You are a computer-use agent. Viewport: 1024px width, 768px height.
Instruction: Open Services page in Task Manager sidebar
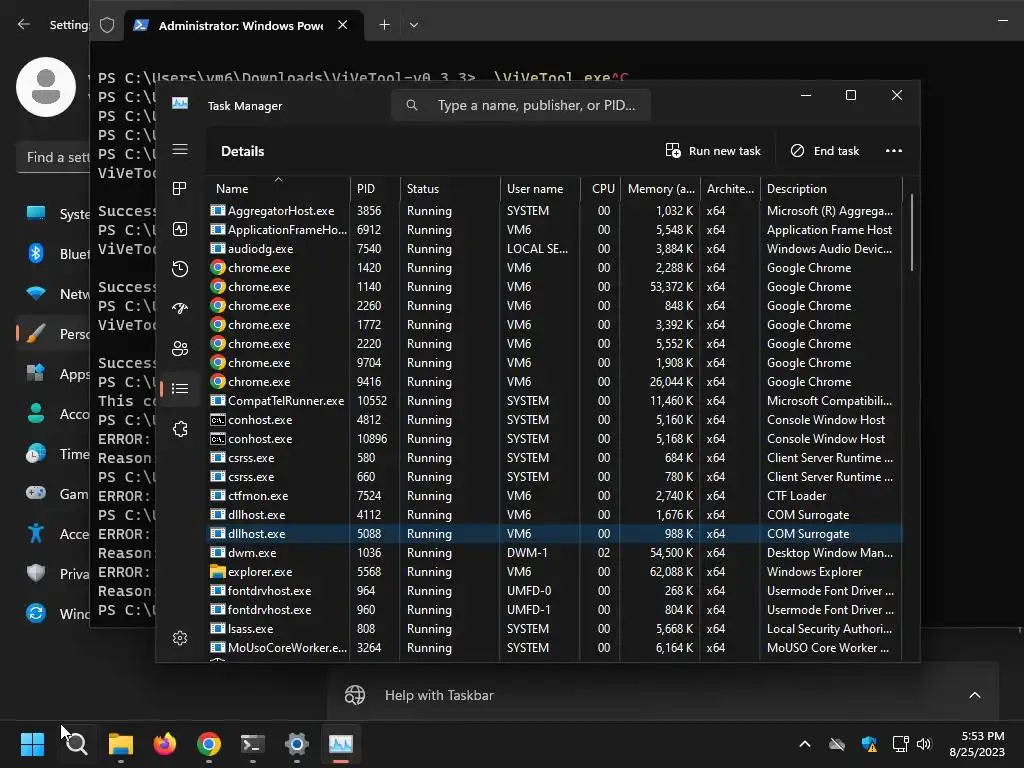coord(180,429)
